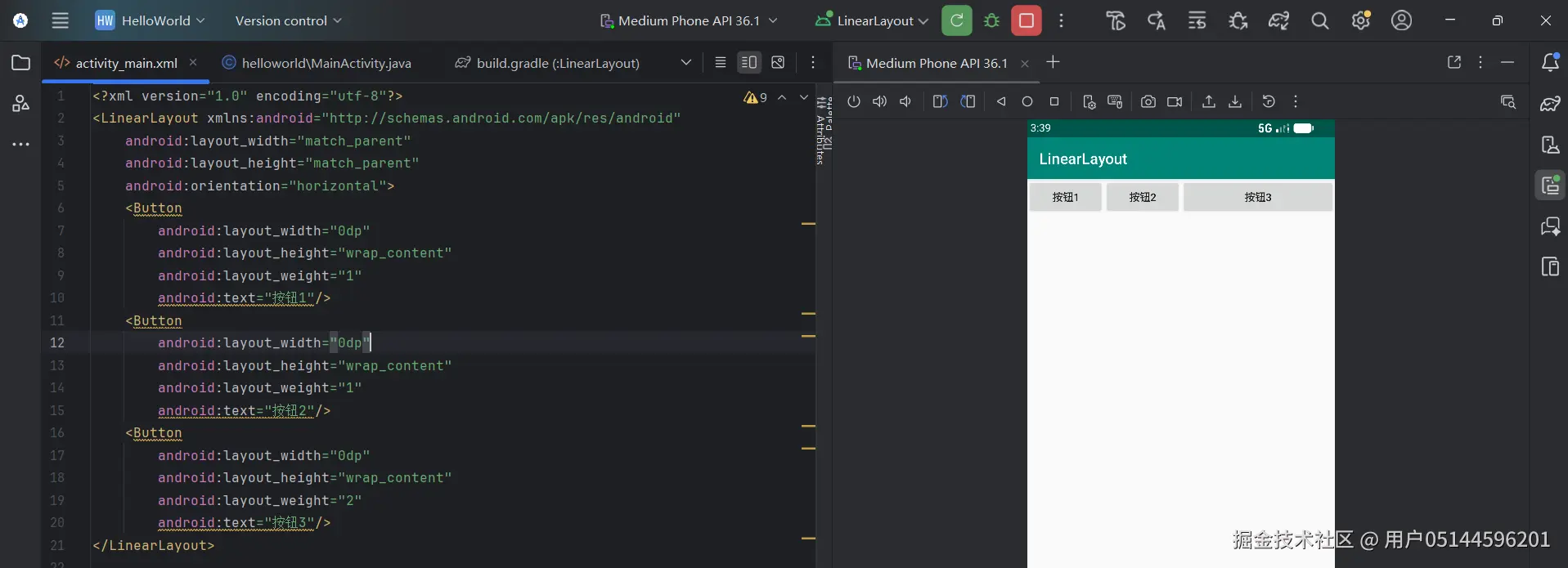Toggle the Layout Inspector icon
The width and height of the screenshot is (1568, 568).
click(1508, 101)
